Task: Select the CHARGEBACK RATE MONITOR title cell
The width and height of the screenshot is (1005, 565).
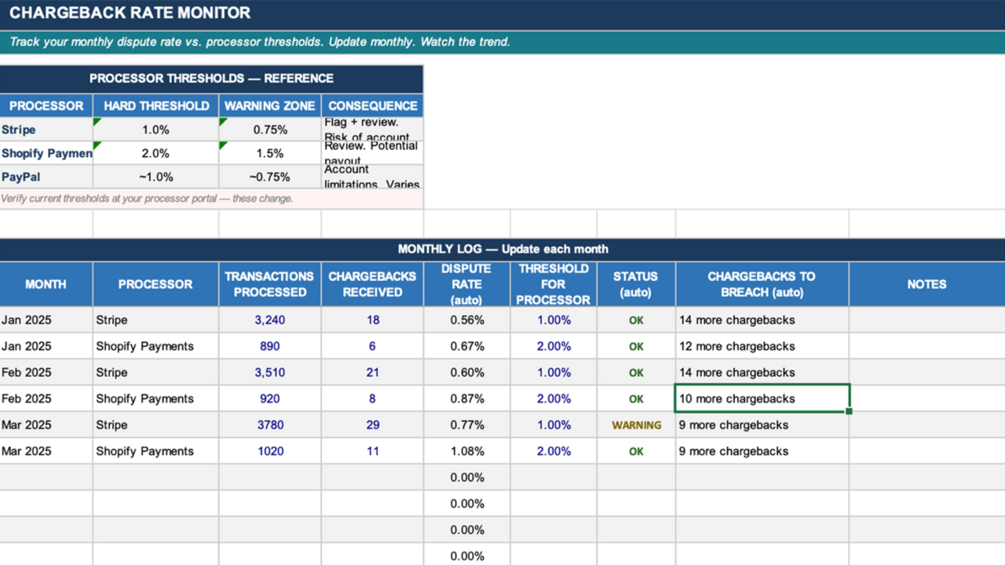Action: 502,13
